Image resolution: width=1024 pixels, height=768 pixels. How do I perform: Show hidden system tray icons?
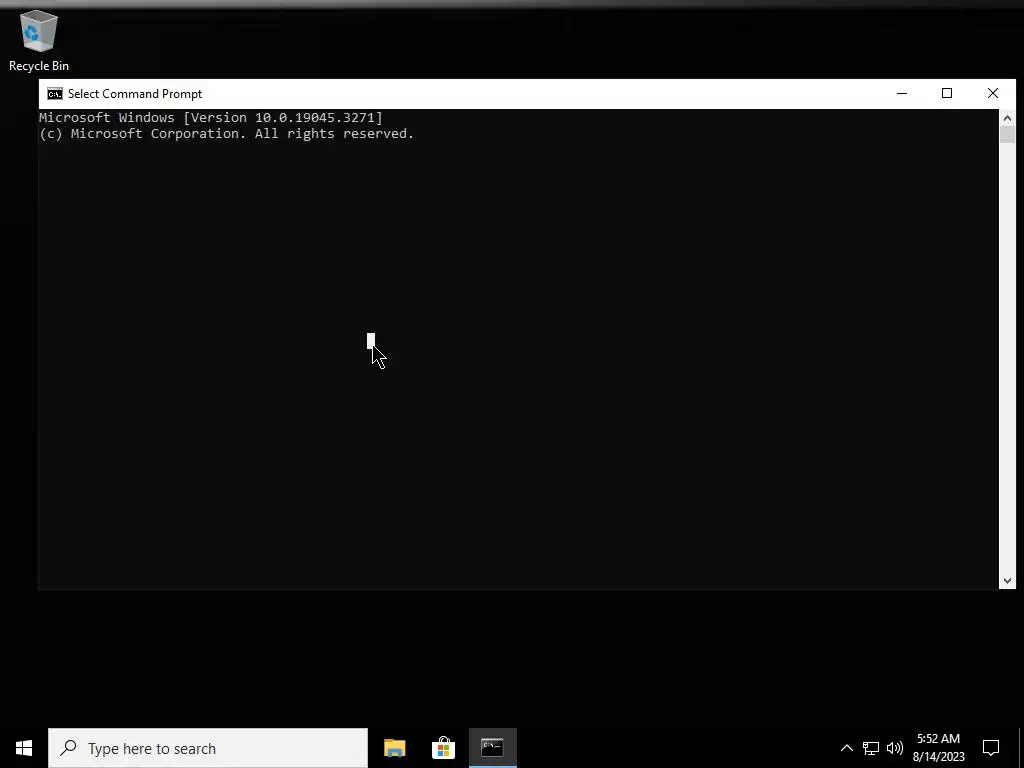[x=846, y=748]
